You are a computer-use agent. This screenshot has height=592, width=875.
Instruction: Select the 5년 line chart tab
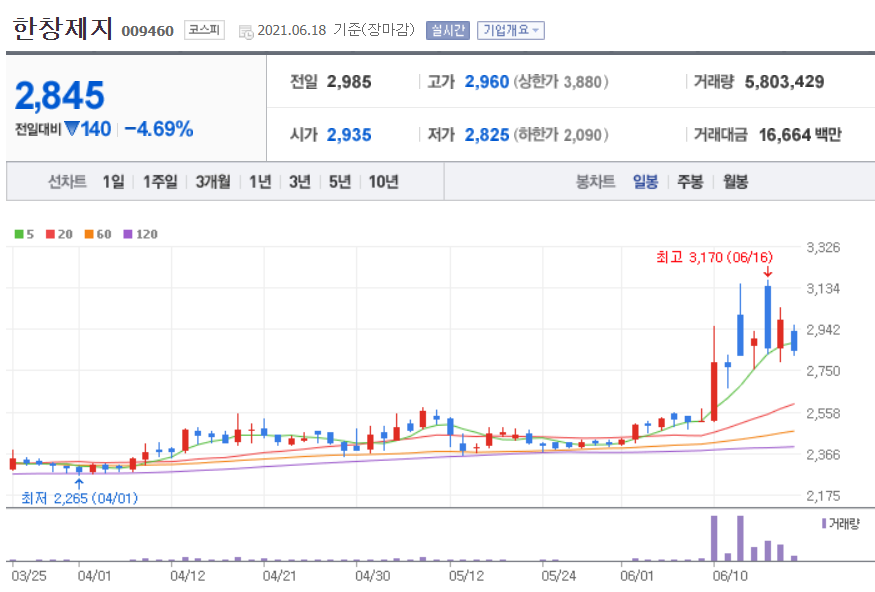pyautogui.click(x=339, y=181)
